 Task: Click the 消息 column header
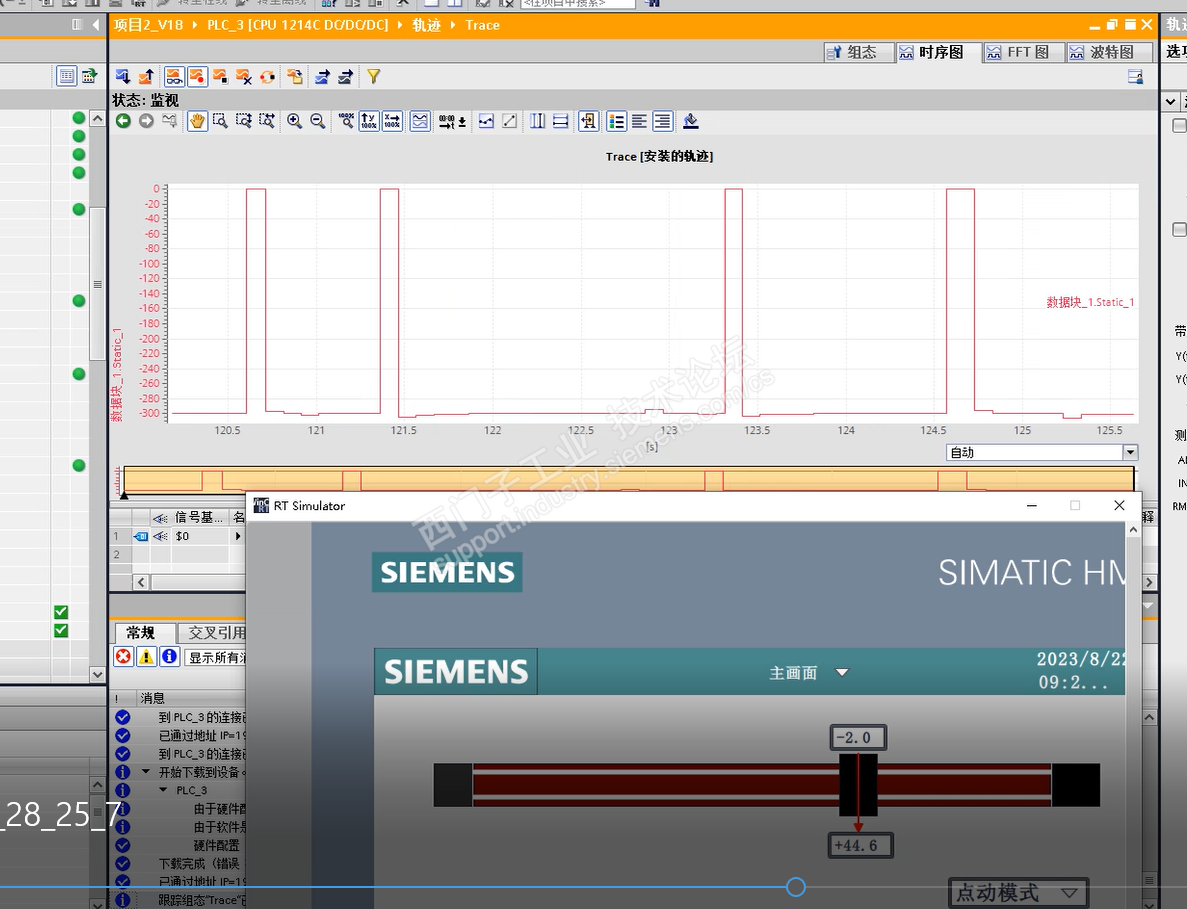coord(152,698)
